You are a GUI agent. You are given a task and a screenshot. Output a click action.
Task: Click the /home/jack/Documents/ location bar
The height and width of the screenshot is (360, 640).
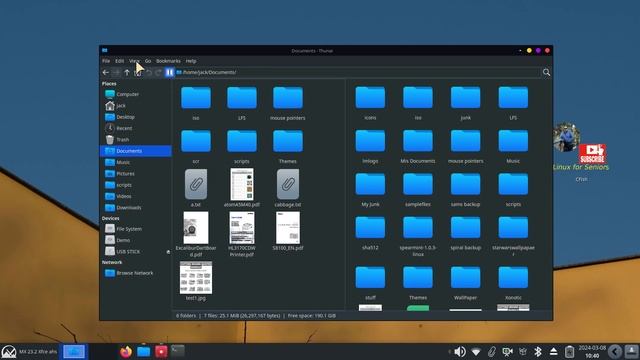point(357,72)
